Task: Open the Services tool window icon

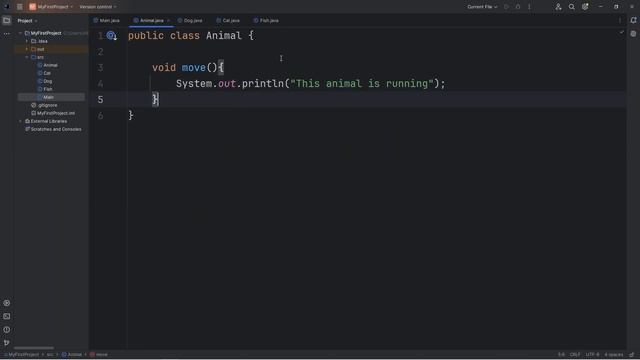Action: click(x=7, y=303)
